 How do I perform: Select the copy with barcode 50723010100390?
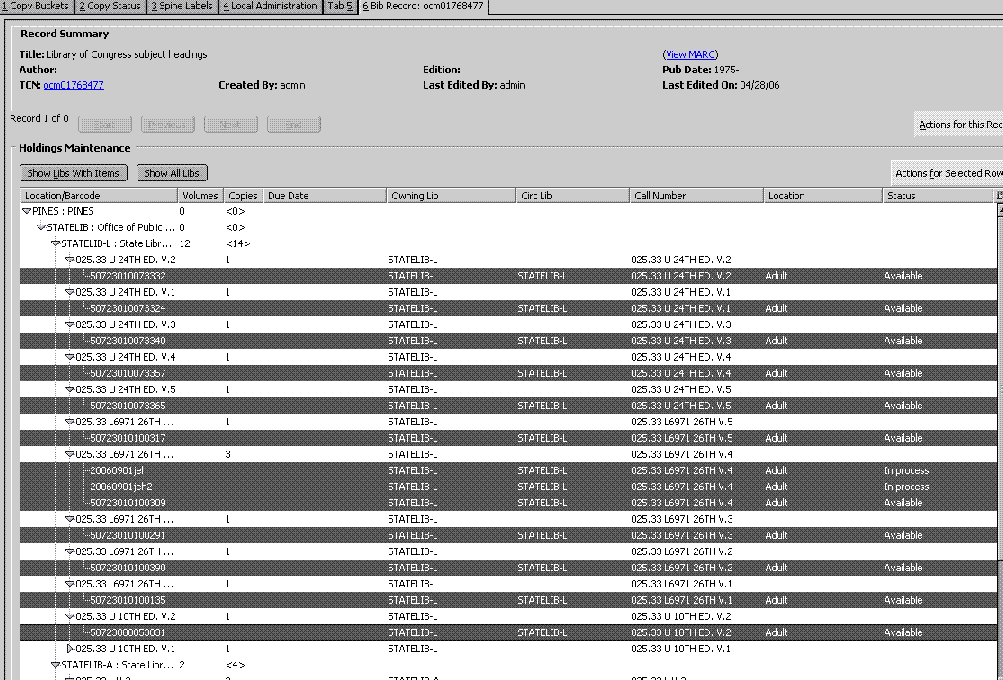(127, 568)
